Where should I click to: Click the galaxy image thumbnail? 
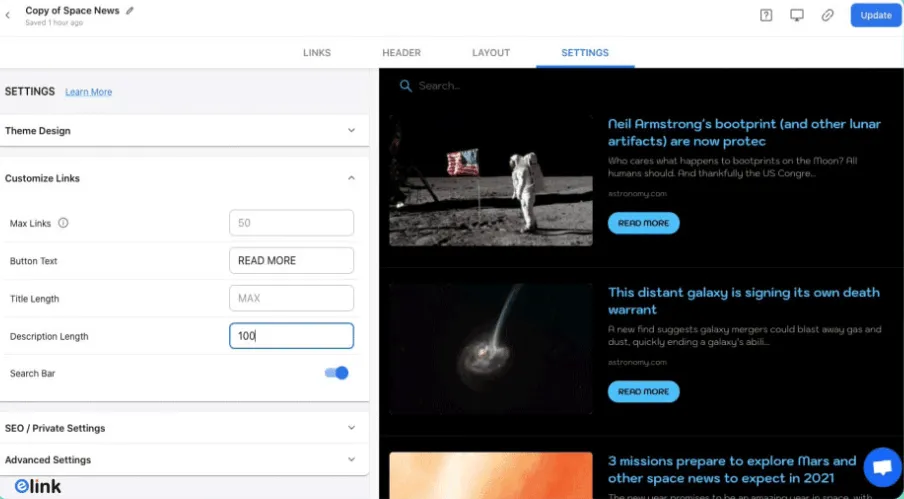point(491,349)
